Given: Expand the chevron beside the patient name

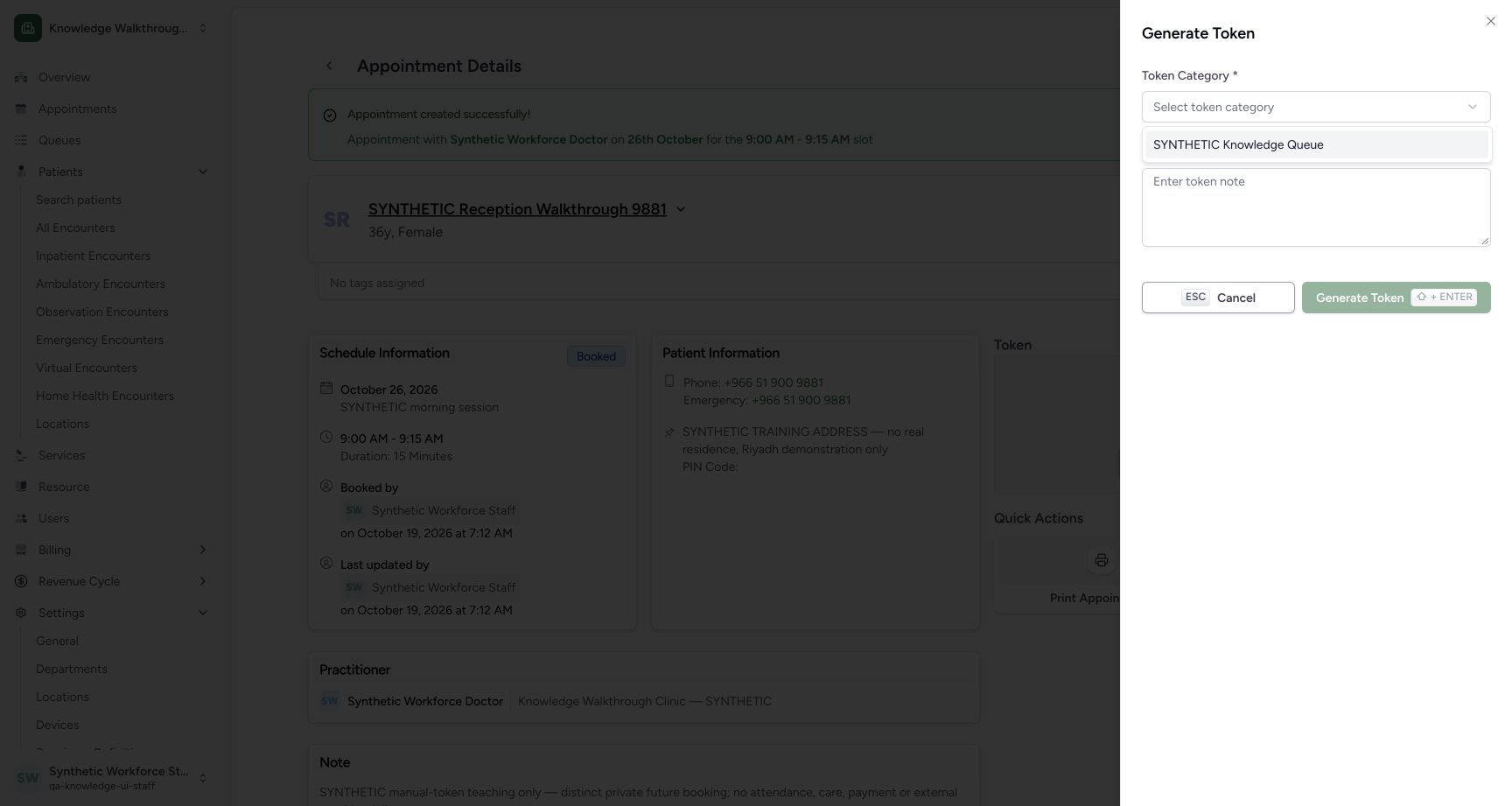Looking at the screenshot, I should (x=681, y=209).
